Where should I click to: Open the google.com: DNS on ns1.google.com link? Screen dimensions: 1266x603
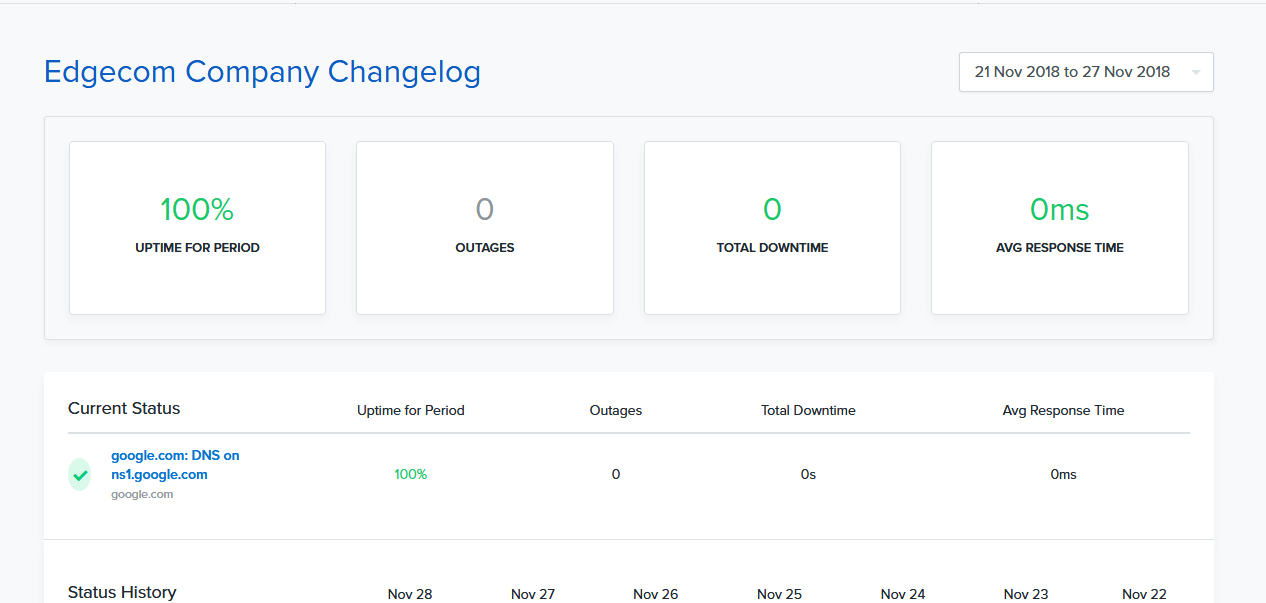click(x=175, y=465)
